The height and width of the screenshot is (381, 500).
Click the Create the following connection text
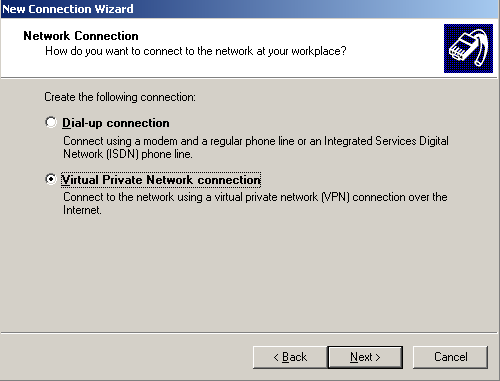pyautogui.click(x=120, y=97)
